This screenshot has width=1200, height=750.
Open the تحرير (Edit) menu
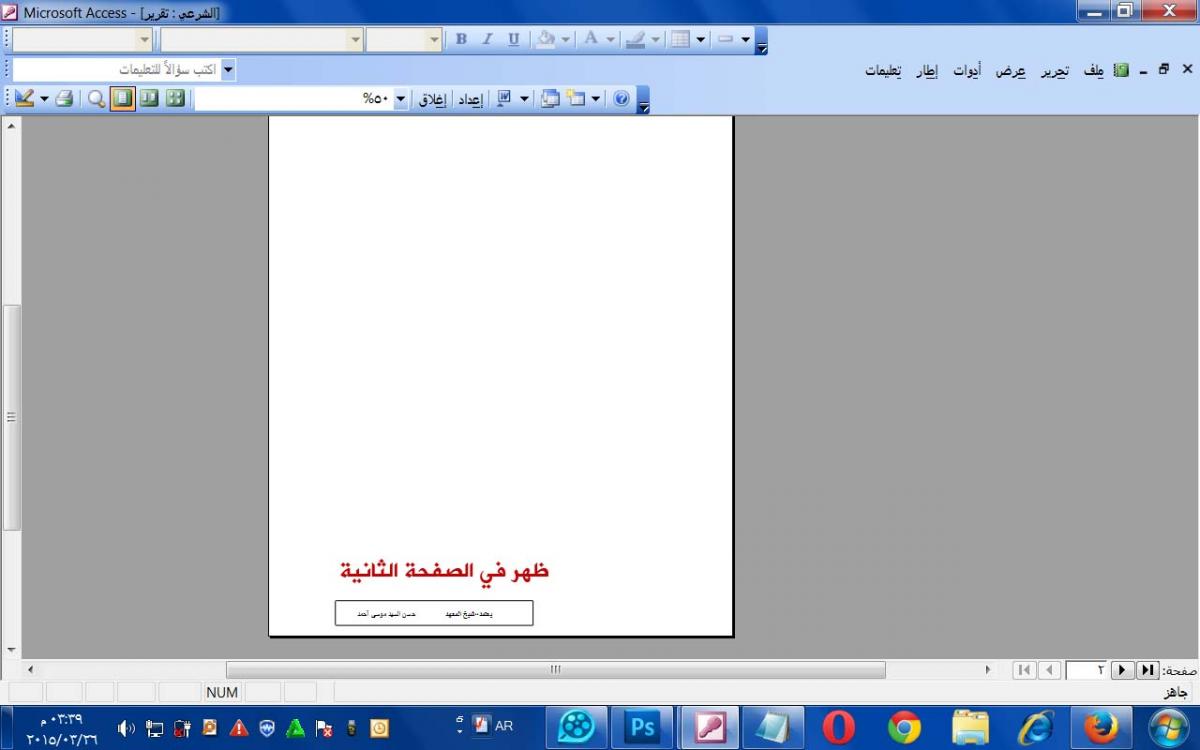[x=1054, y=70]
